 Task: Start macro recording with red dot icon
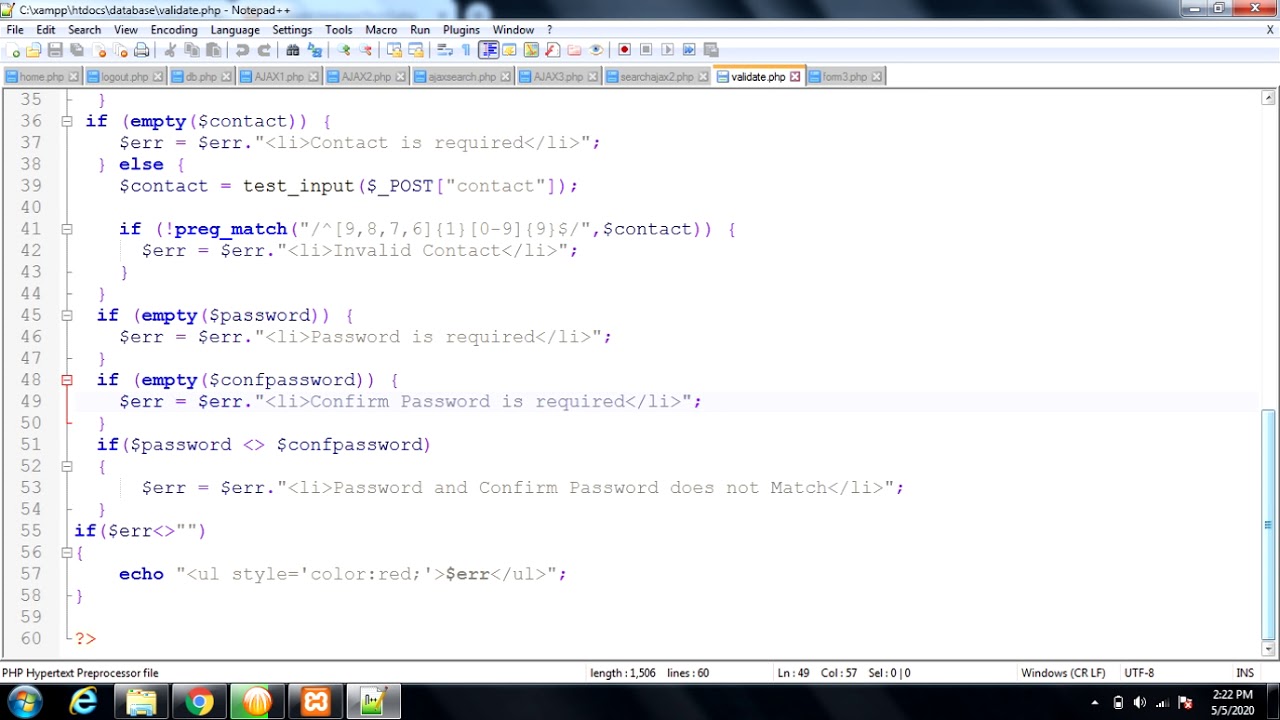(624, 50)
